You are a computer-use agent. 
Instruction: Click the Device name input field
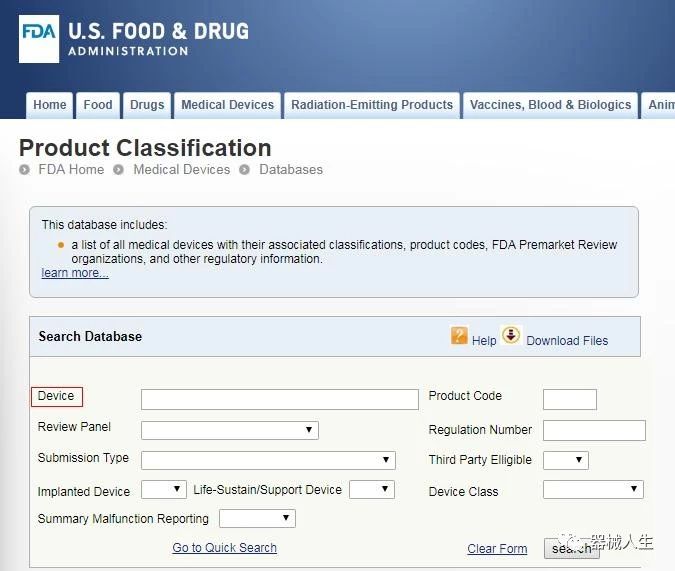pos(279,400)
